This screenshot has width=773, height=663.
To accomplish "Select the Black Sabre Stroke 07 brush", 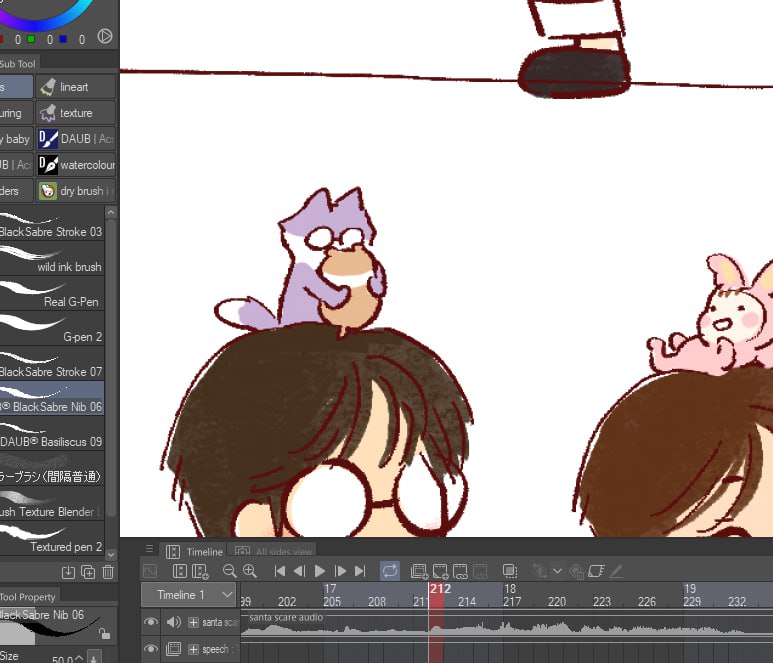I will click(52, 364).
